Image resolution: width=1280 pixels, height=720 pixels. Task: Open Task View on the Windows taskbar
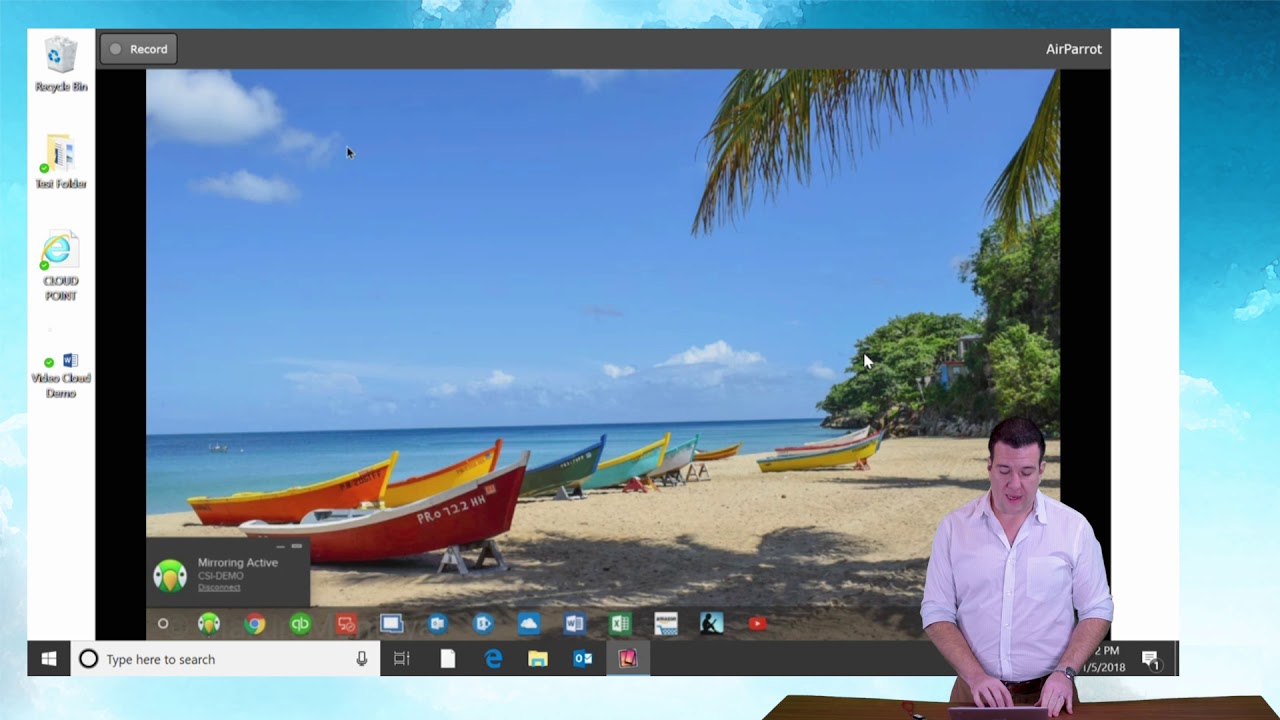(402, 659)
